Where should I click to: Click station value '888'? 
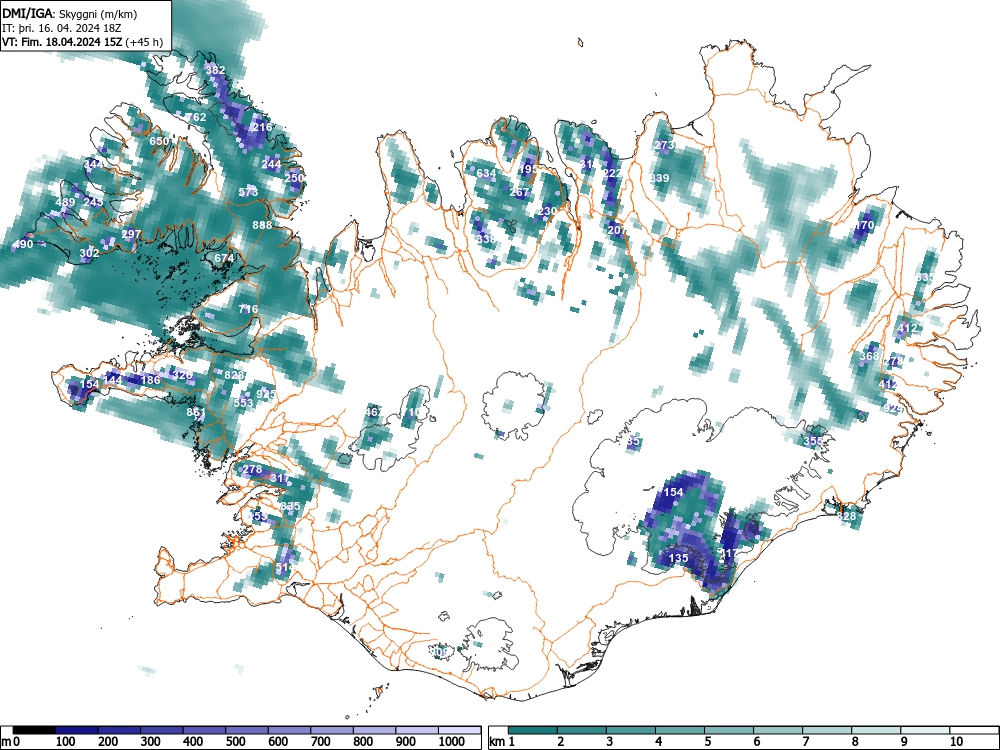[262, 225]
